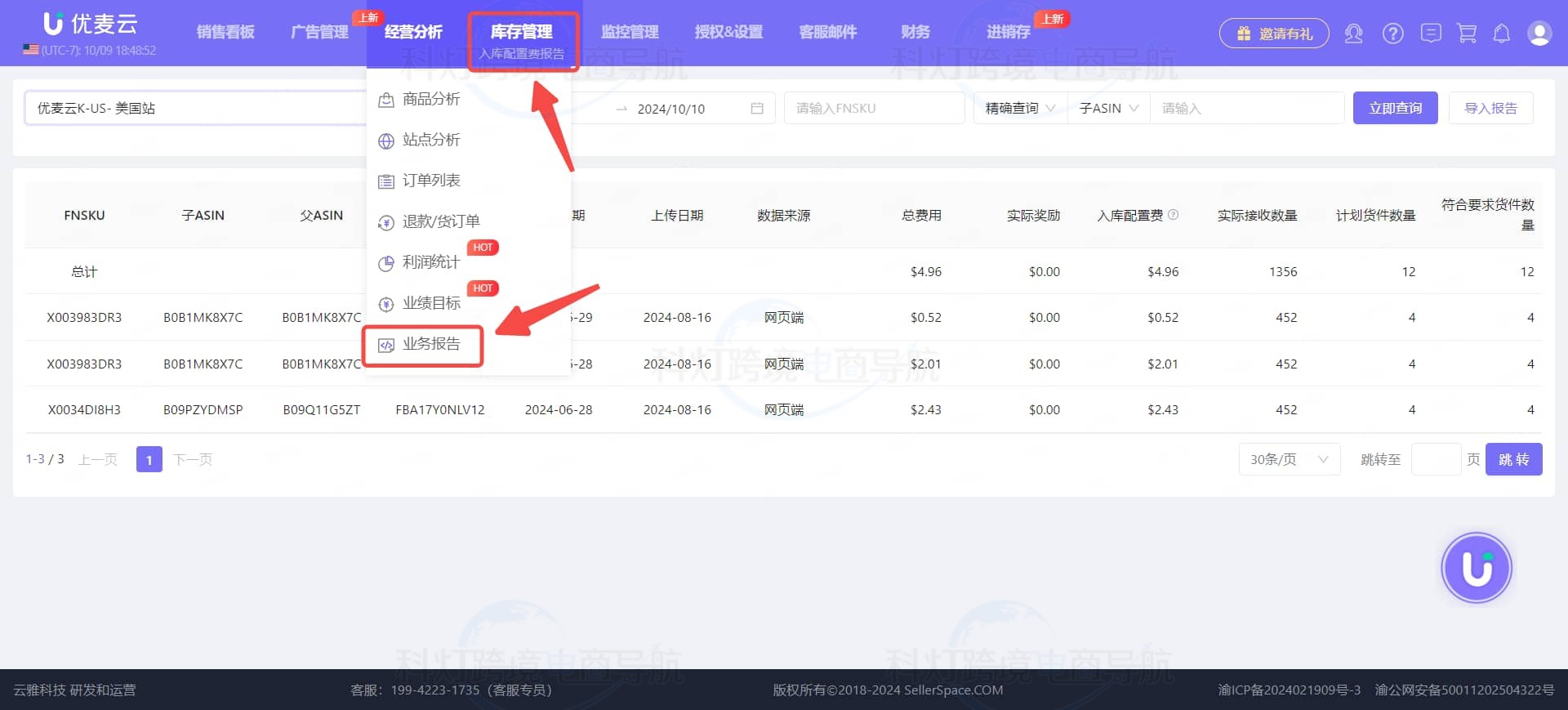1568x710 pixels.
Task: Open the 财务 menu
Action: tap(915, 32)
